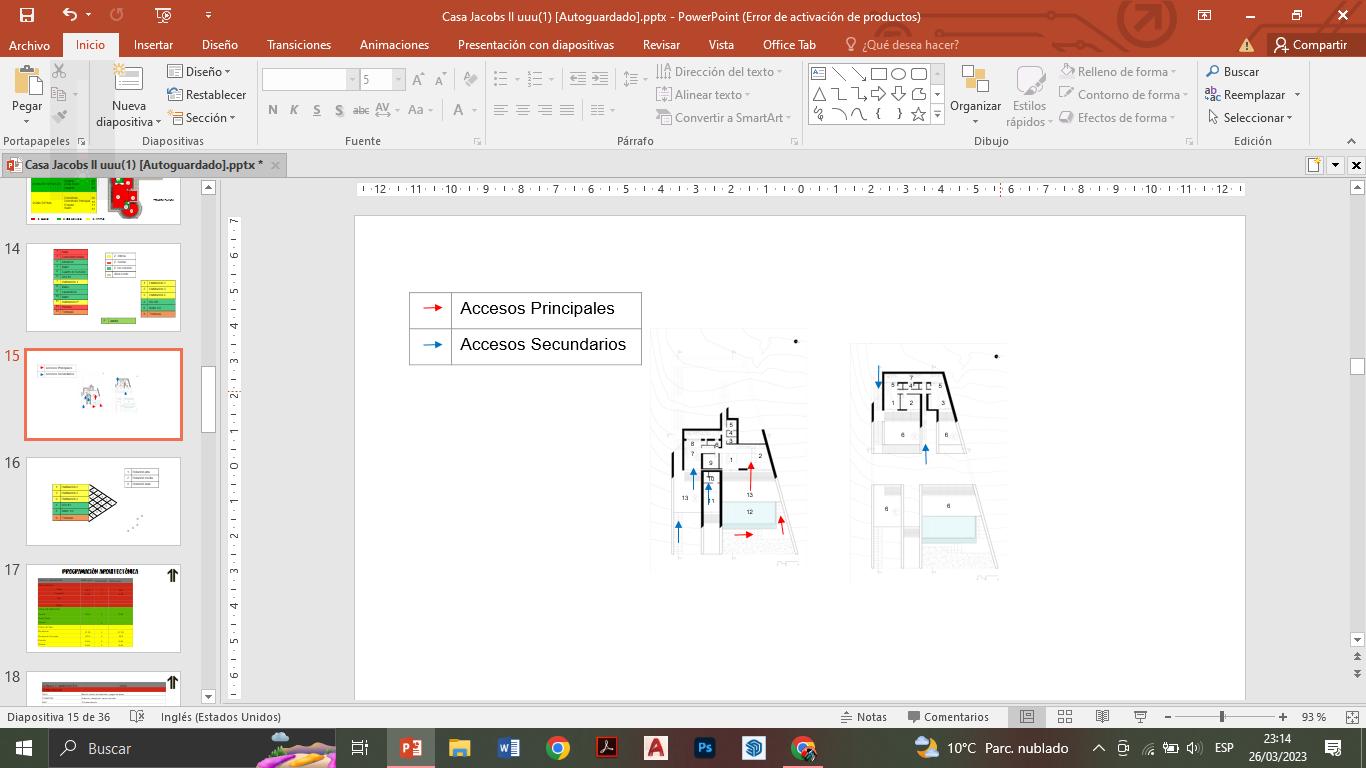Pick the oval shape in the Dibujo gallery
This screenshot has width=1366, height=768.
(x=898, y=74)
